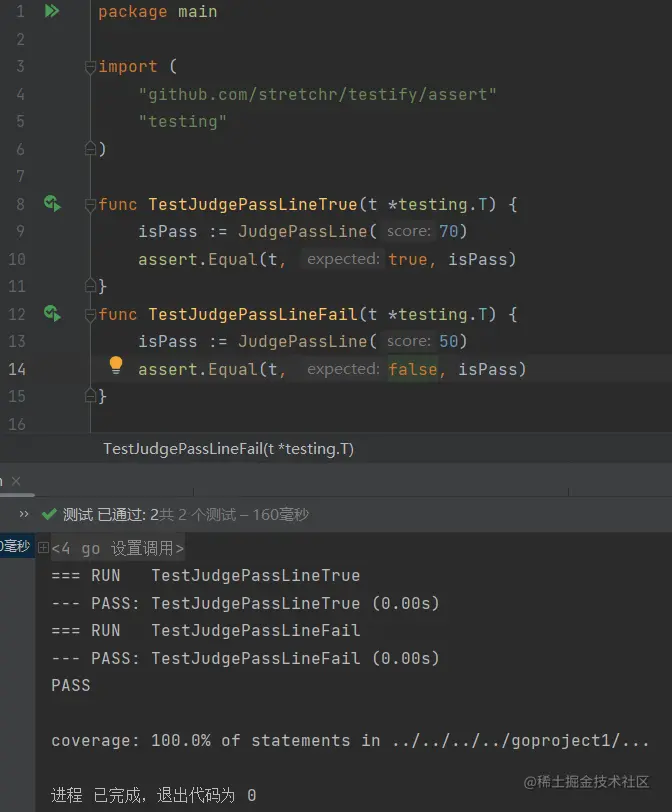The height and width of the screenshot is (812, 672).
Task: Close the run tool window tab
Action: click(x=16, y=481)
